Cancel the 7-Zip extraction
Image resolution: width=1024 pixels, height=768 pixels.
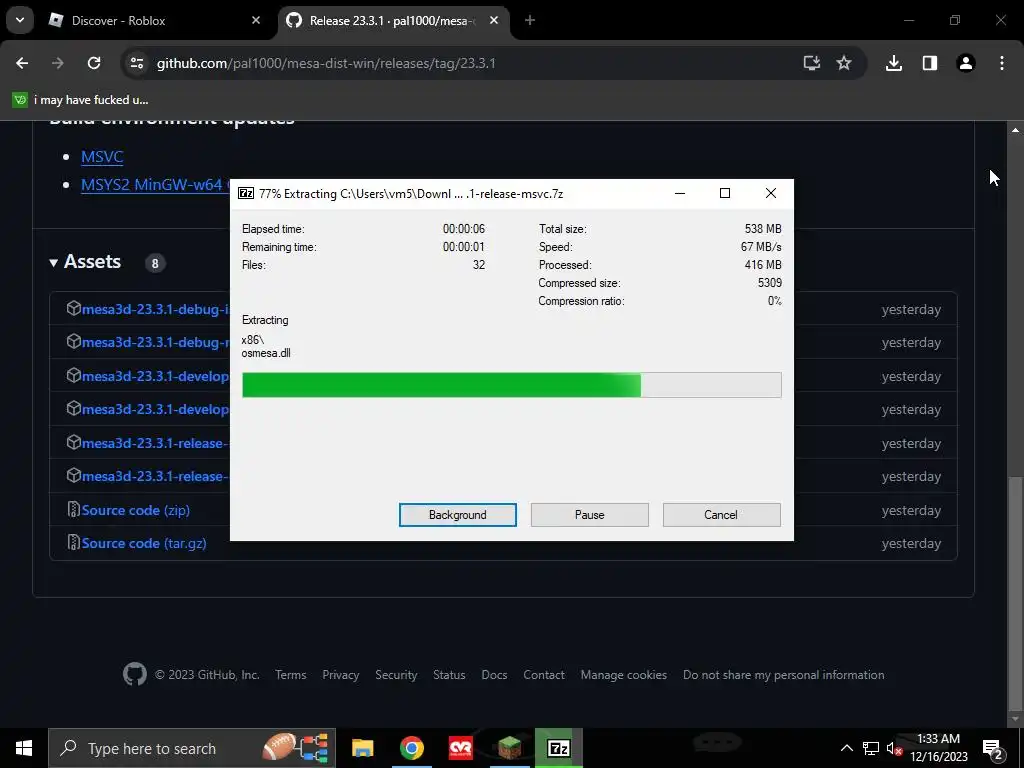(721, 515)
